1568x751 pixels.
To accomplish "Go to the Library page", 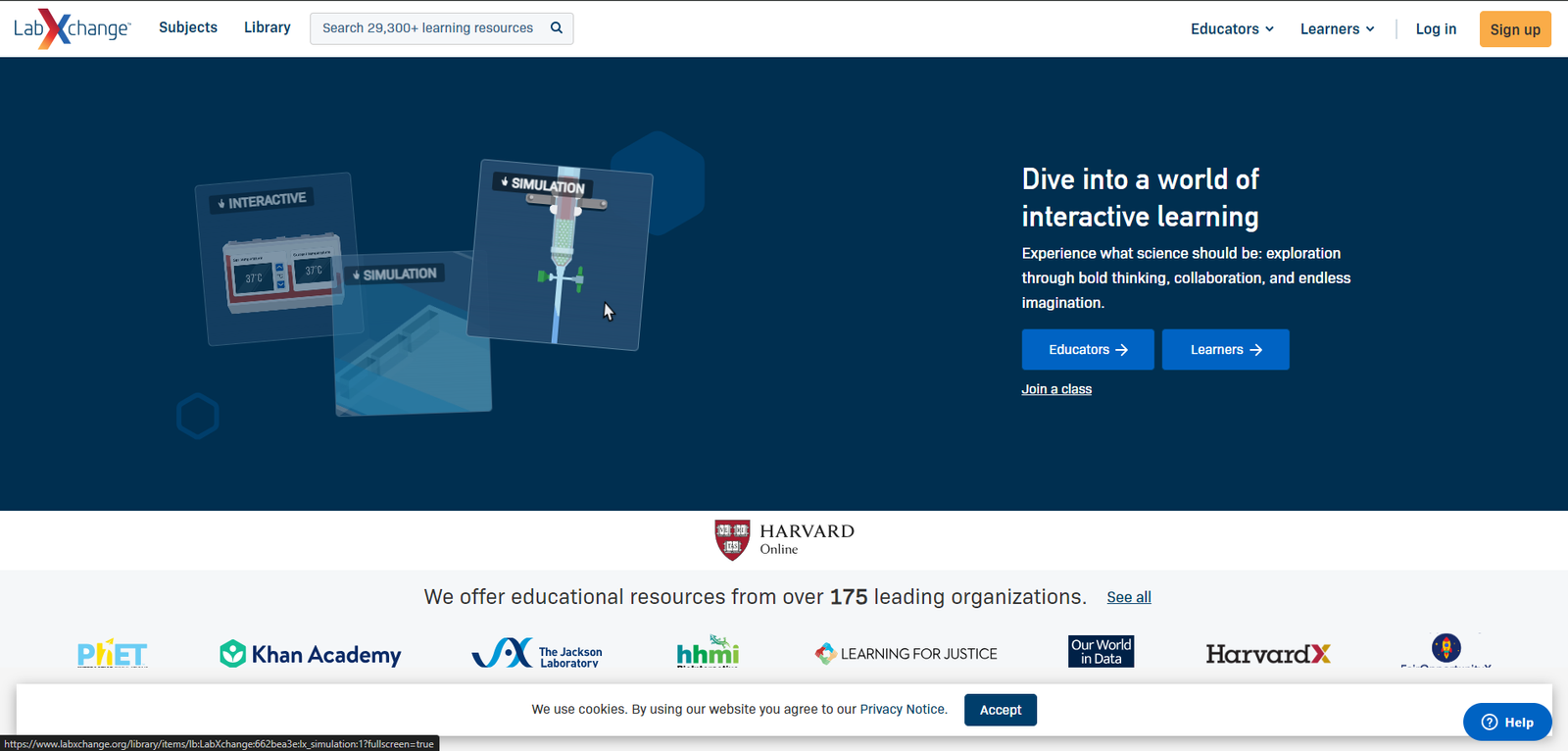I will [x=268, y=27].
